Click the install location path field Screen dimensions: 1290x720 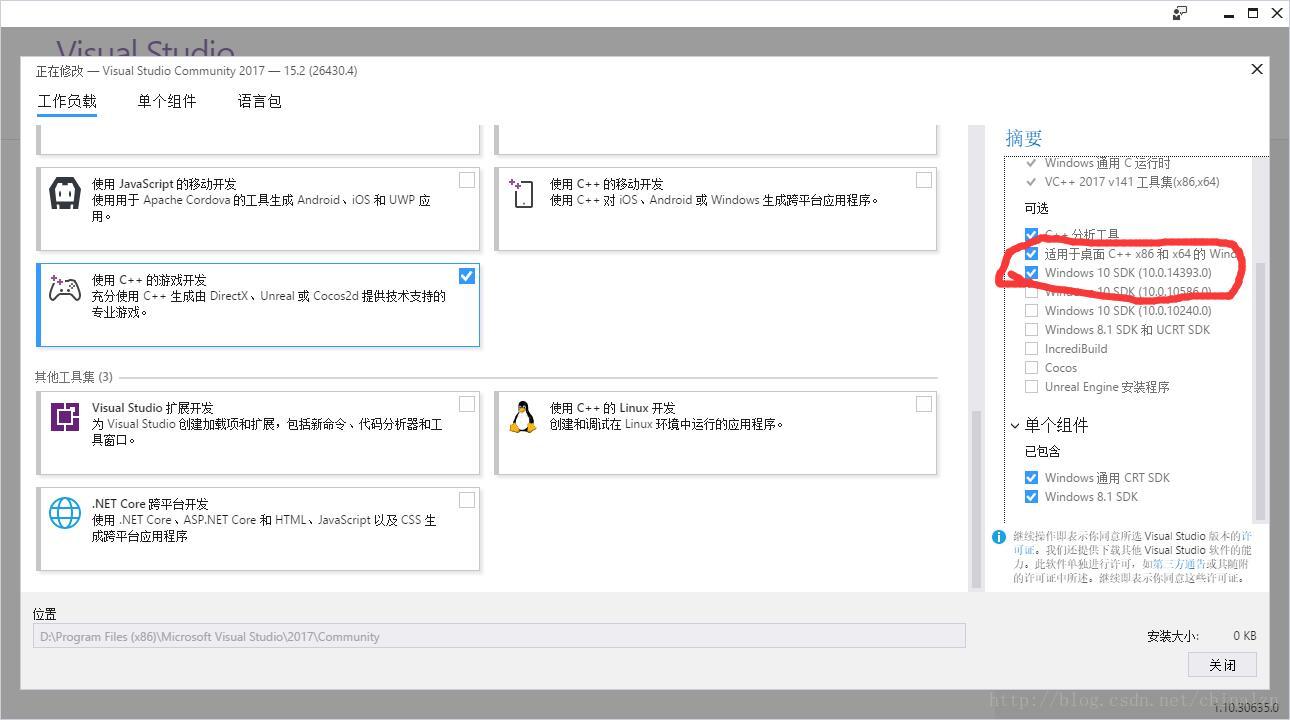tap(499, 636)
